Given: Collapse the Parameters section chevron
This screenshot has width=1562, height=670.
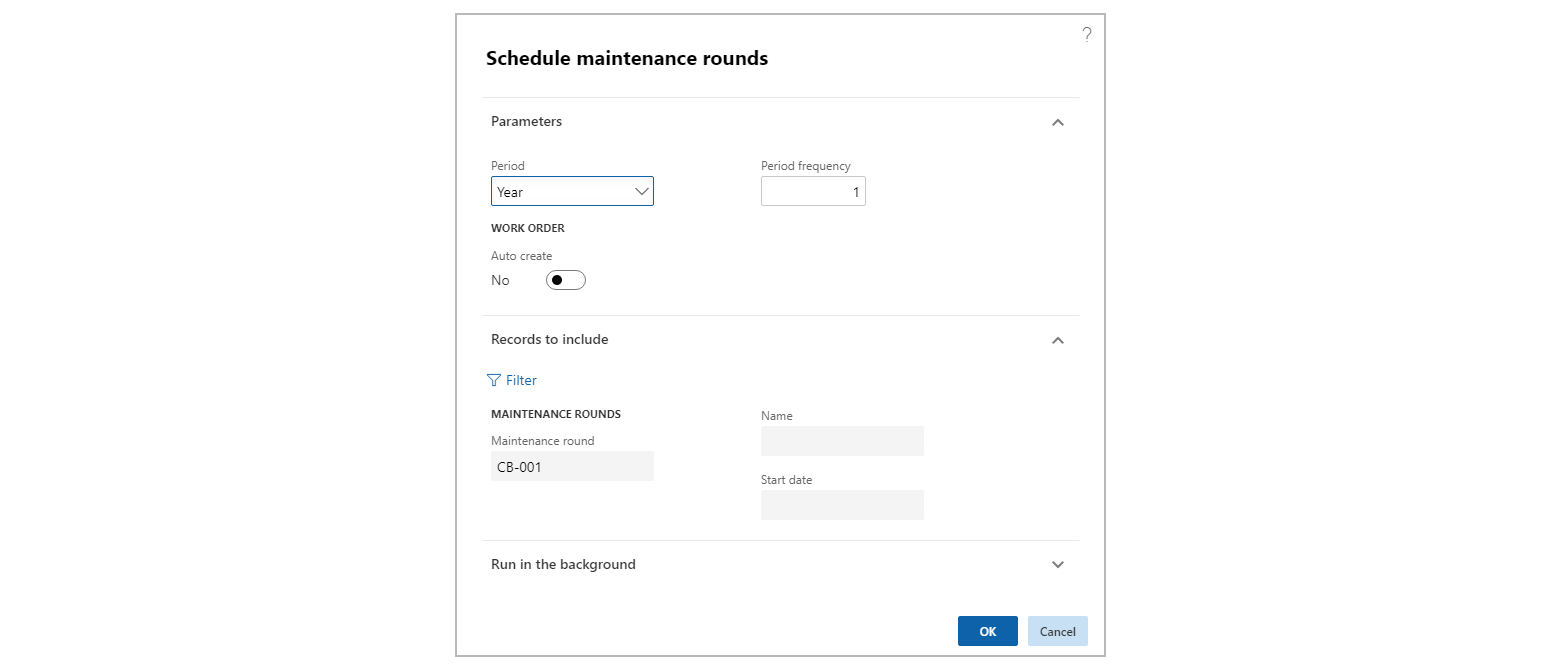Looking at the screenshot, I should (x=1058, y=122).
